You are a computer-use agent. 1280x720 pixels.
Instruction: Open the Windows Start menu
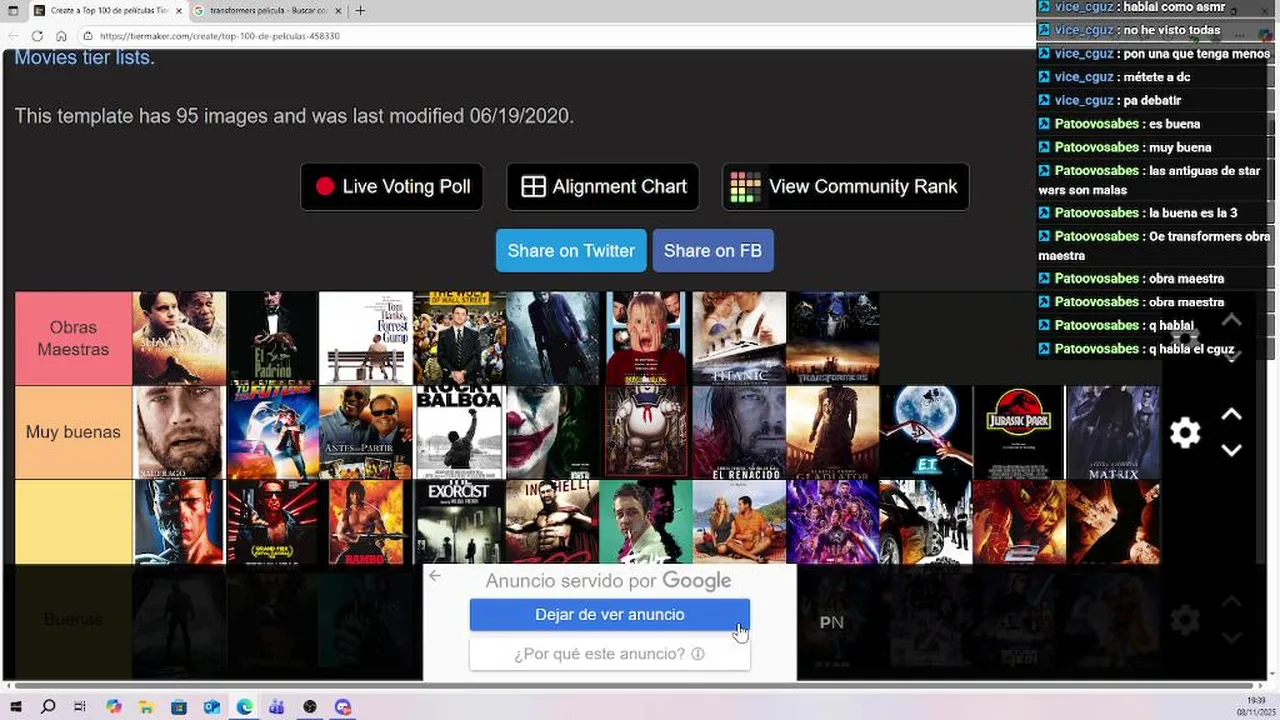click(x=15, y=707)
